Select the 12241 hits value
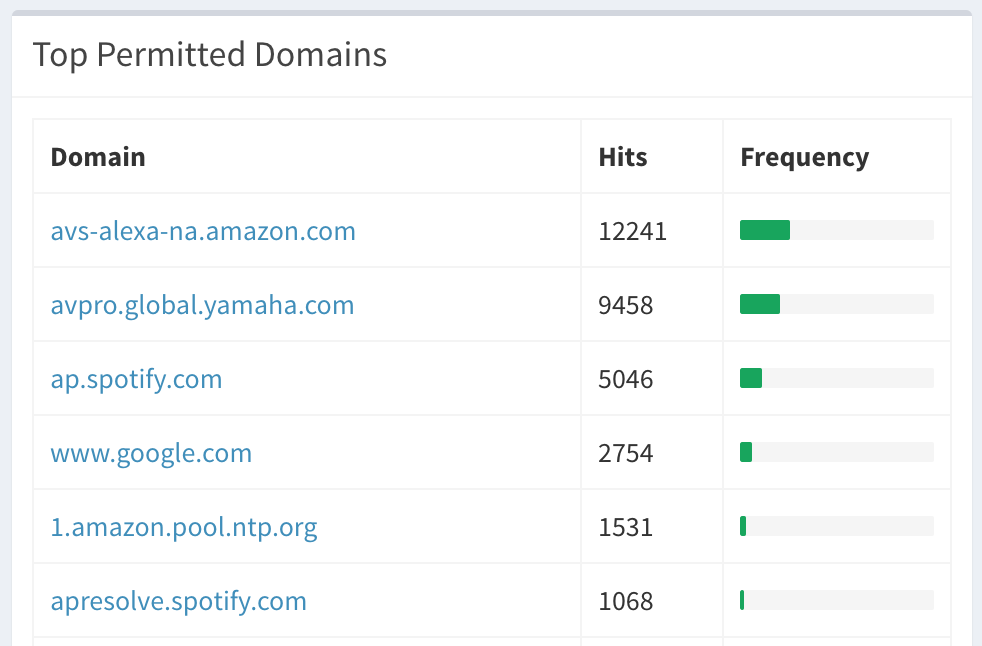 [x=633, y=231]
